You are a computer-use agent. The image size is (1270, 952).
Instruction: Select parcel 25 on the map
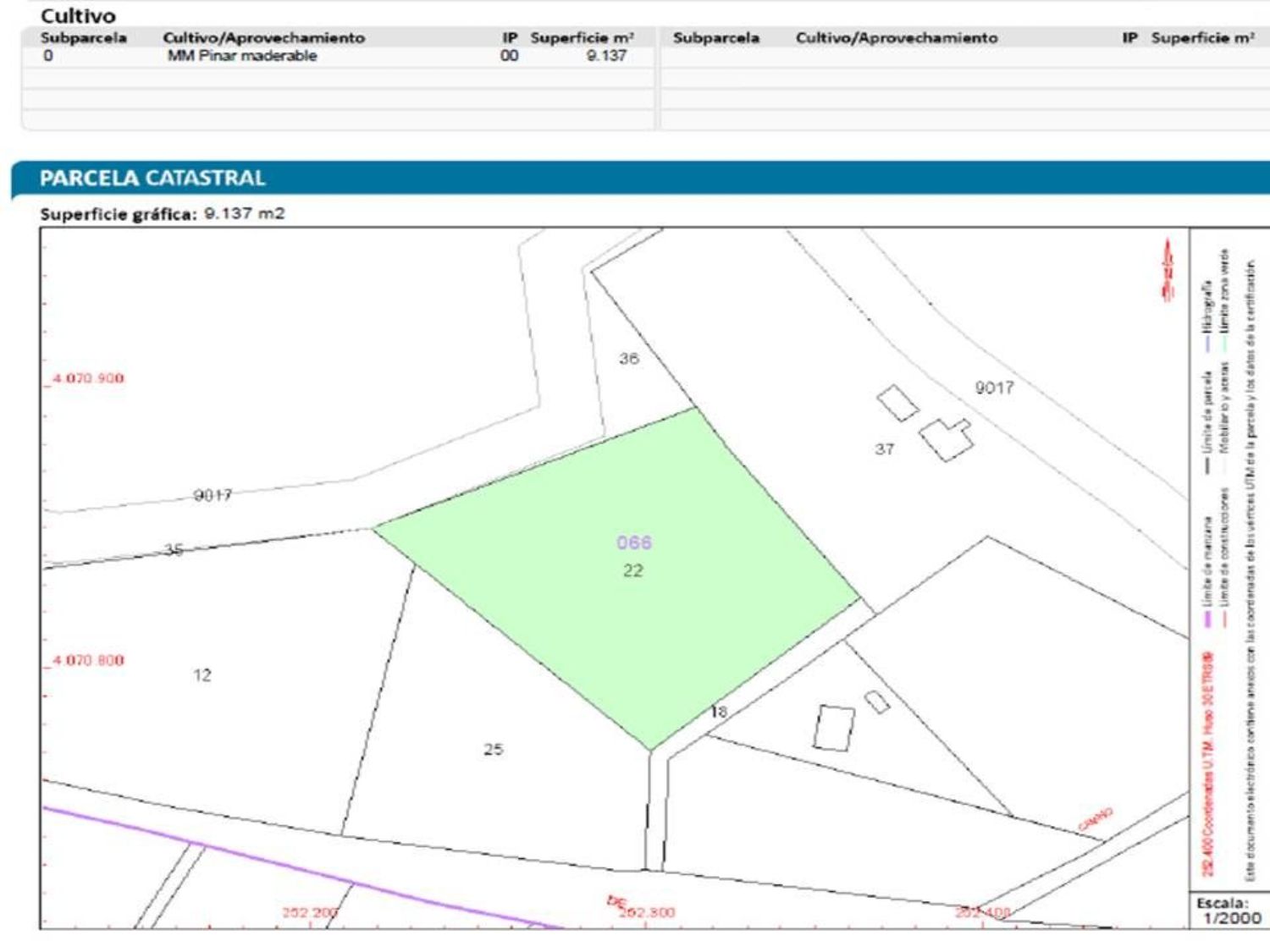[x=493, y=749]
